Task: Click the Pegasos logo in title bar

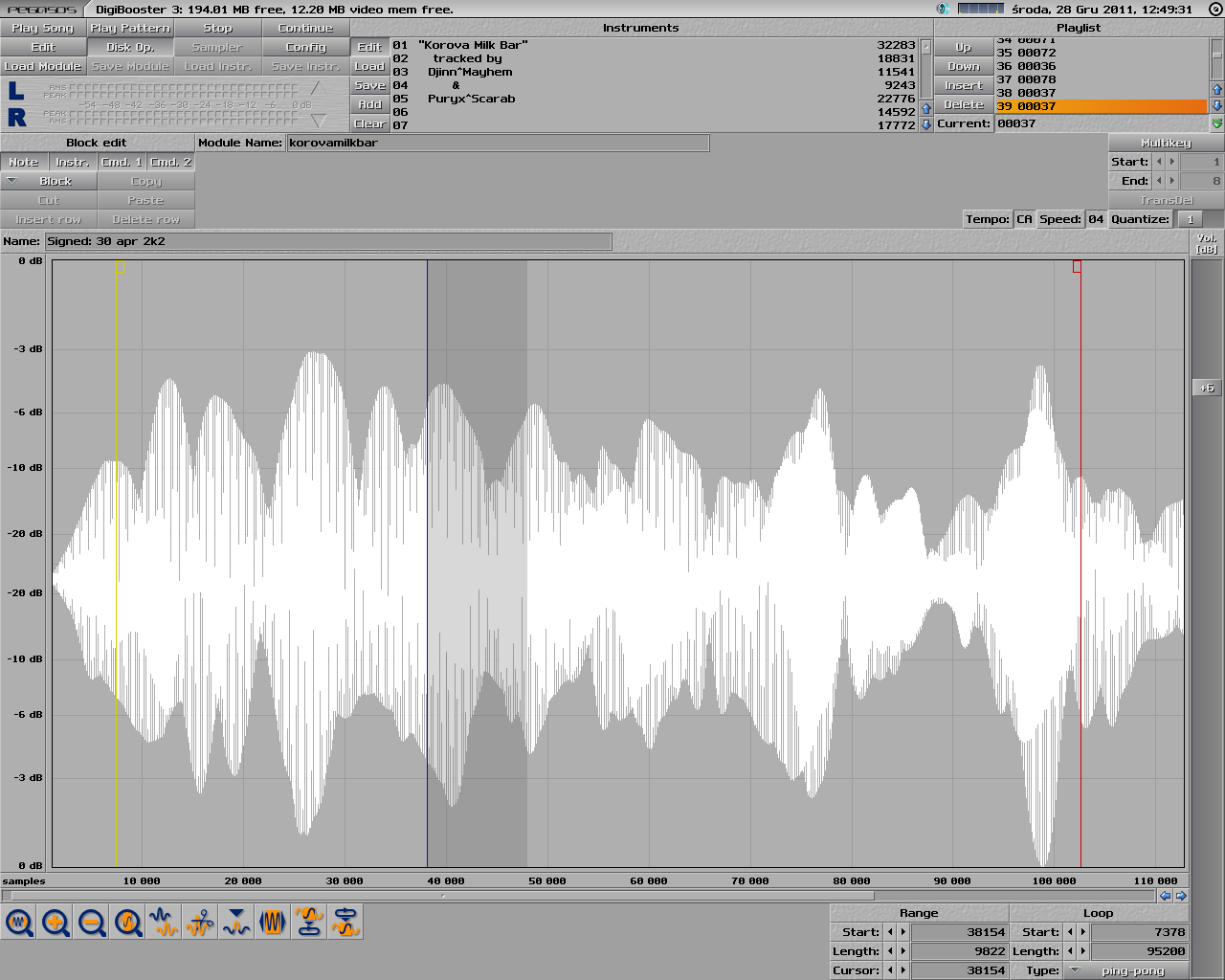Action: pos(42,9)
